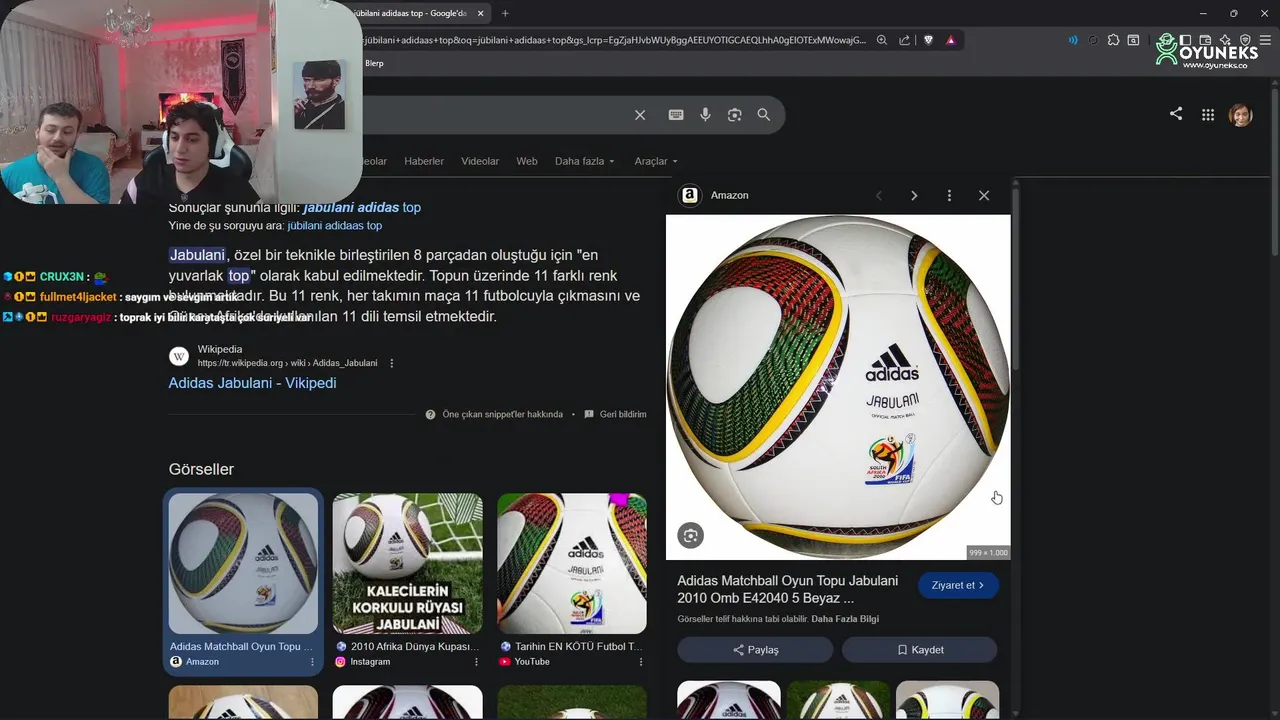Open a new browser tab
Image resolution: width=1280 pixels, height=720 pixels.
505,13
